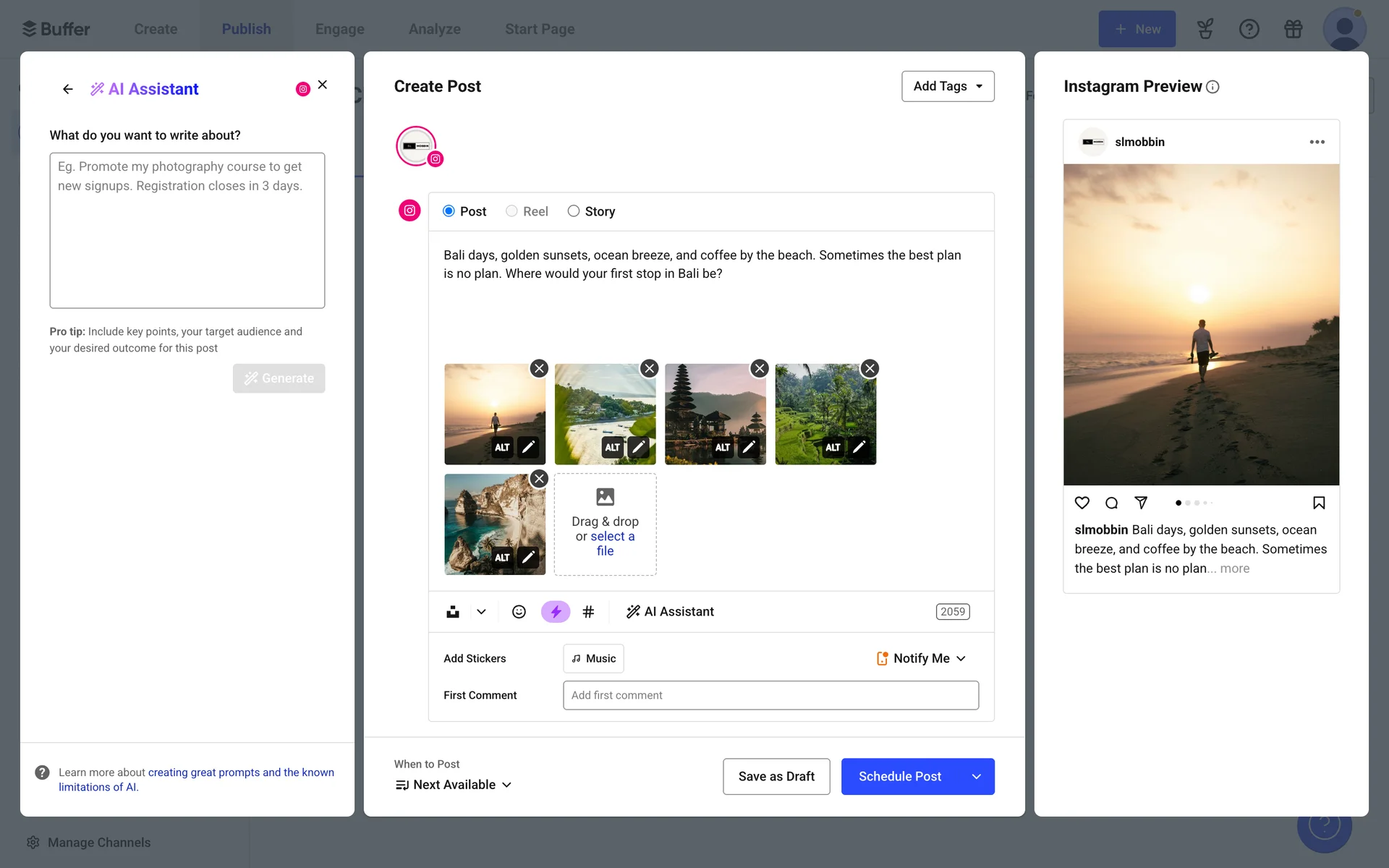The height and width of the screenshot is (868, 1389).
Task: Expand the Add Tags dropdown
Action: coord(948,86)
